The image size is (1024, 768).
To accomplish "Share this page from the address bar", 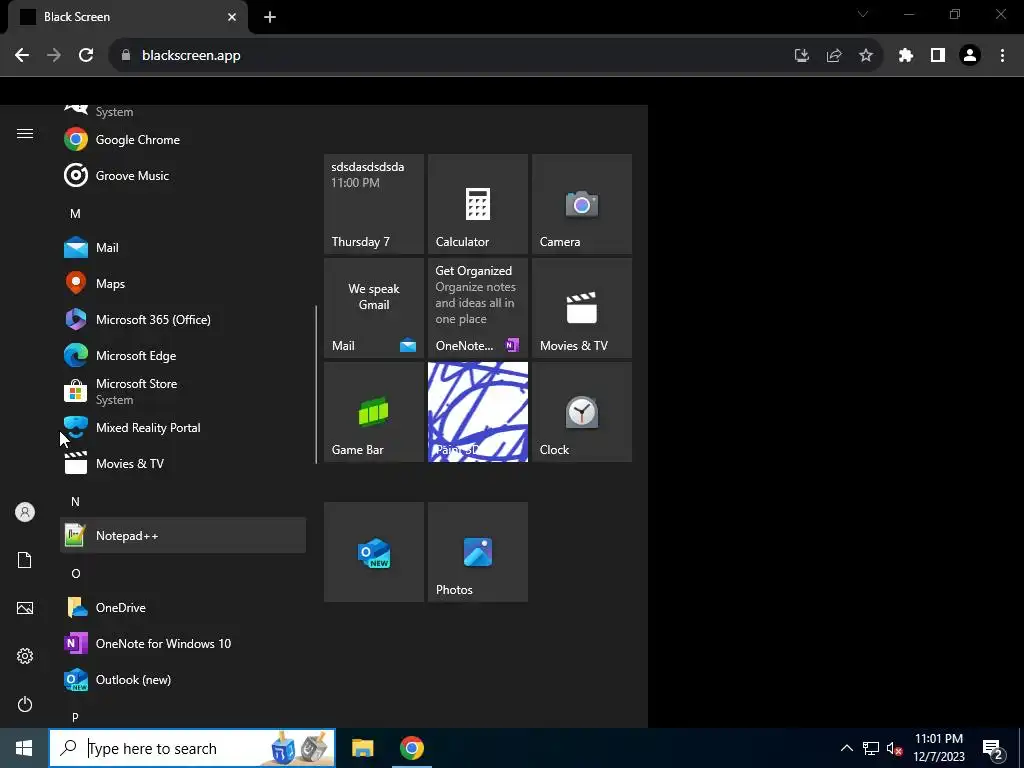I will click(834, 56).
